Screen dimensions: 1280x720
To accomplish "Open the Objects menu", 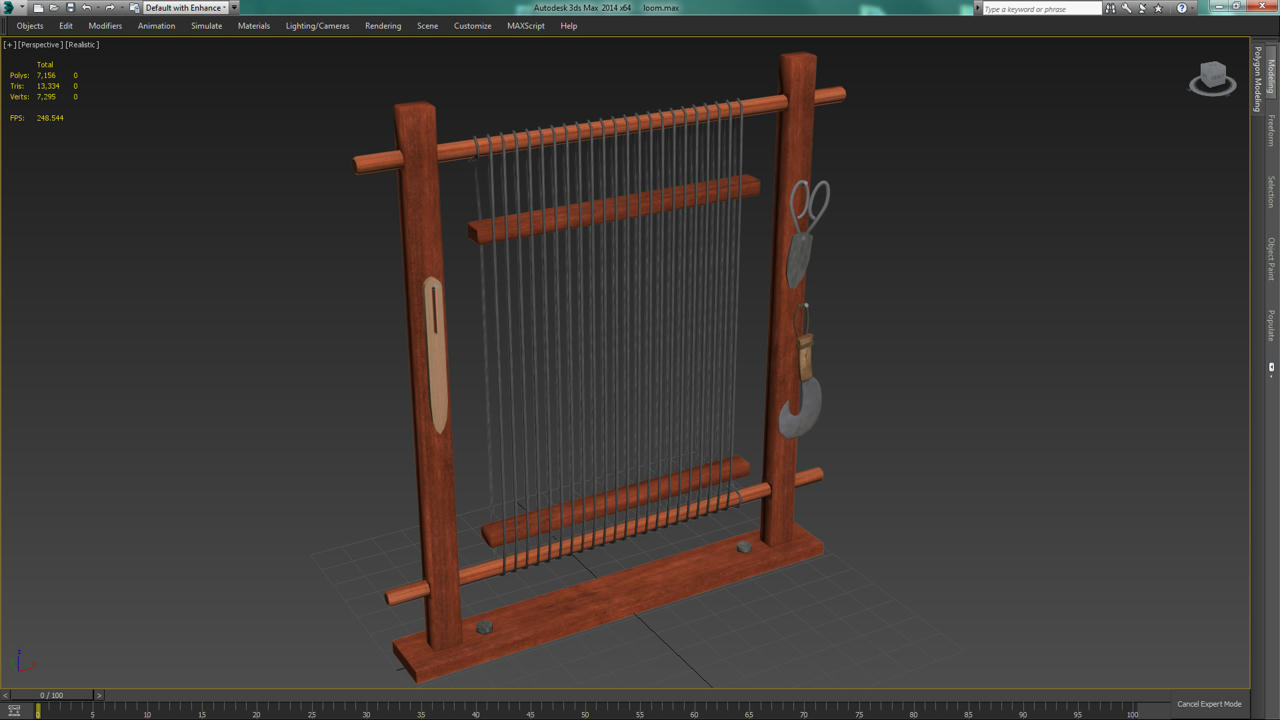I will (x=30, y=26).
